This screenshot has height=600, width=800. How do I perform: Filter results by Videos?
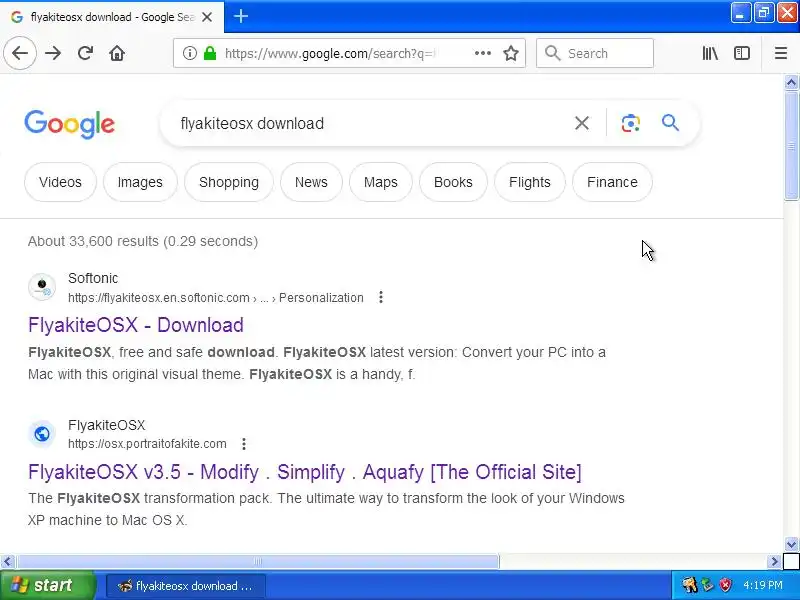(60, 182)
